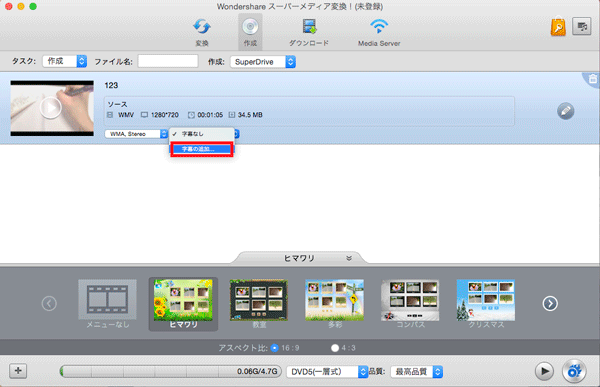Collapse the ヒマワリ template panel
Image resolution: width=600 pixels, height=387 pixels.
point(349,258)
